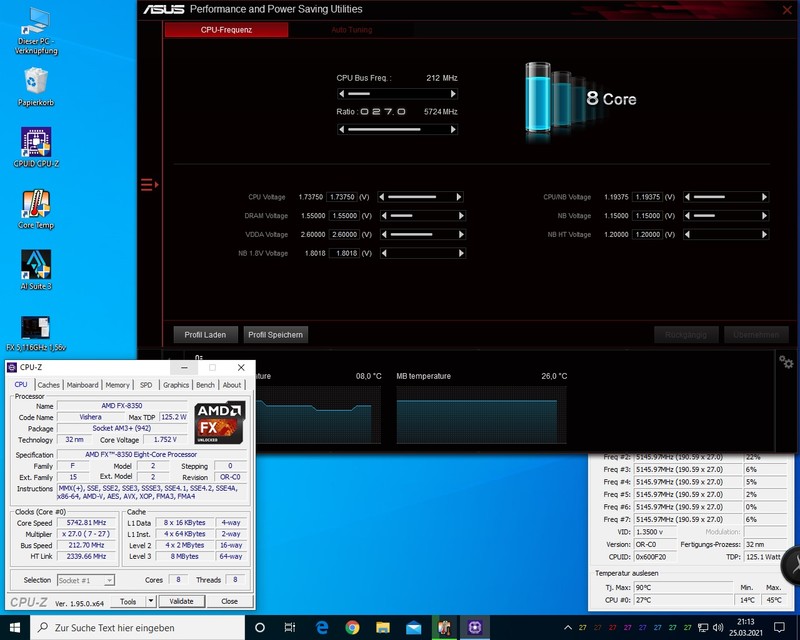Lower CPU/NB Voltage with left arrow
800x640 pixels.
(687, 197)
